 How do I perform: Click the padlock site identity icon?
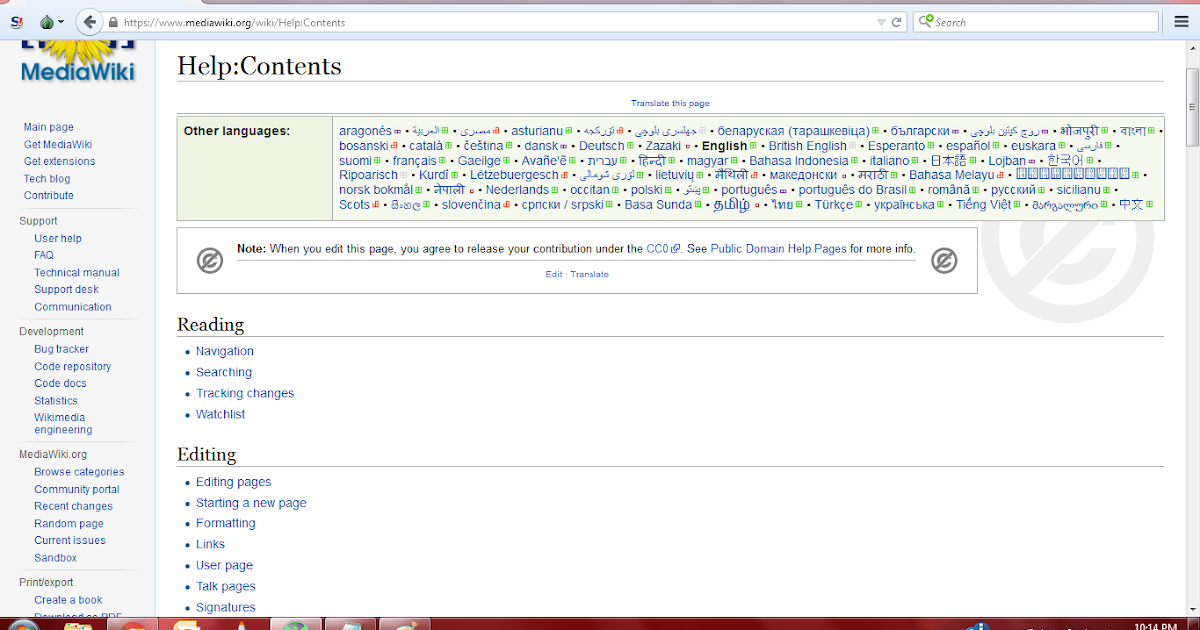tap(113, 22)
